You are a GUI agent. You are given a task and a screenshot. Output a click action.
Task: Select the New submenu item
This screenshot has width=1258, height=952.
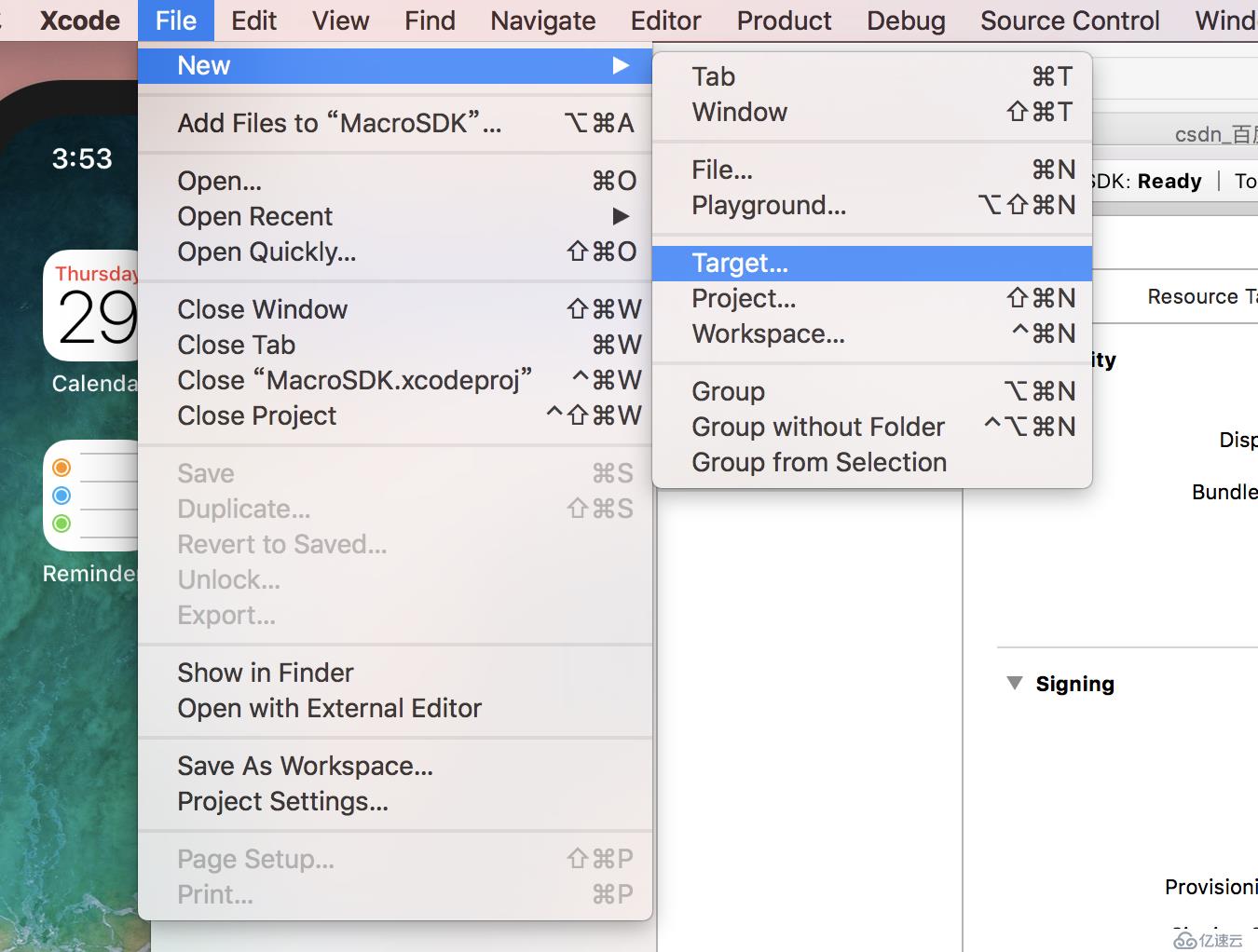(x=395, y=65)
